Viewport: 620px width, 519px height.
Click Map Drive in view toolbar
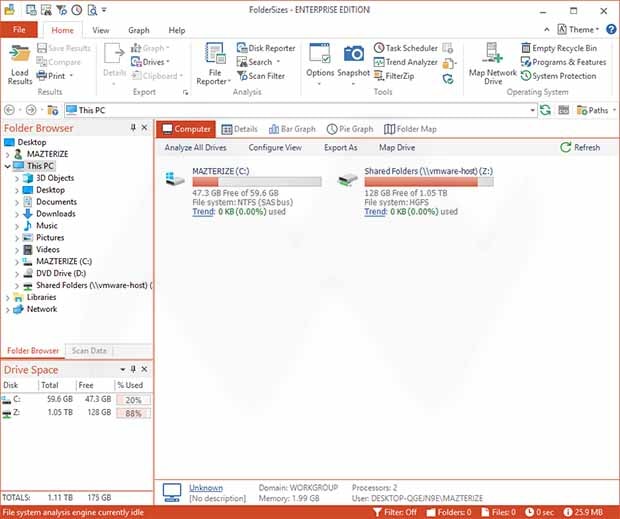point(397,147)
